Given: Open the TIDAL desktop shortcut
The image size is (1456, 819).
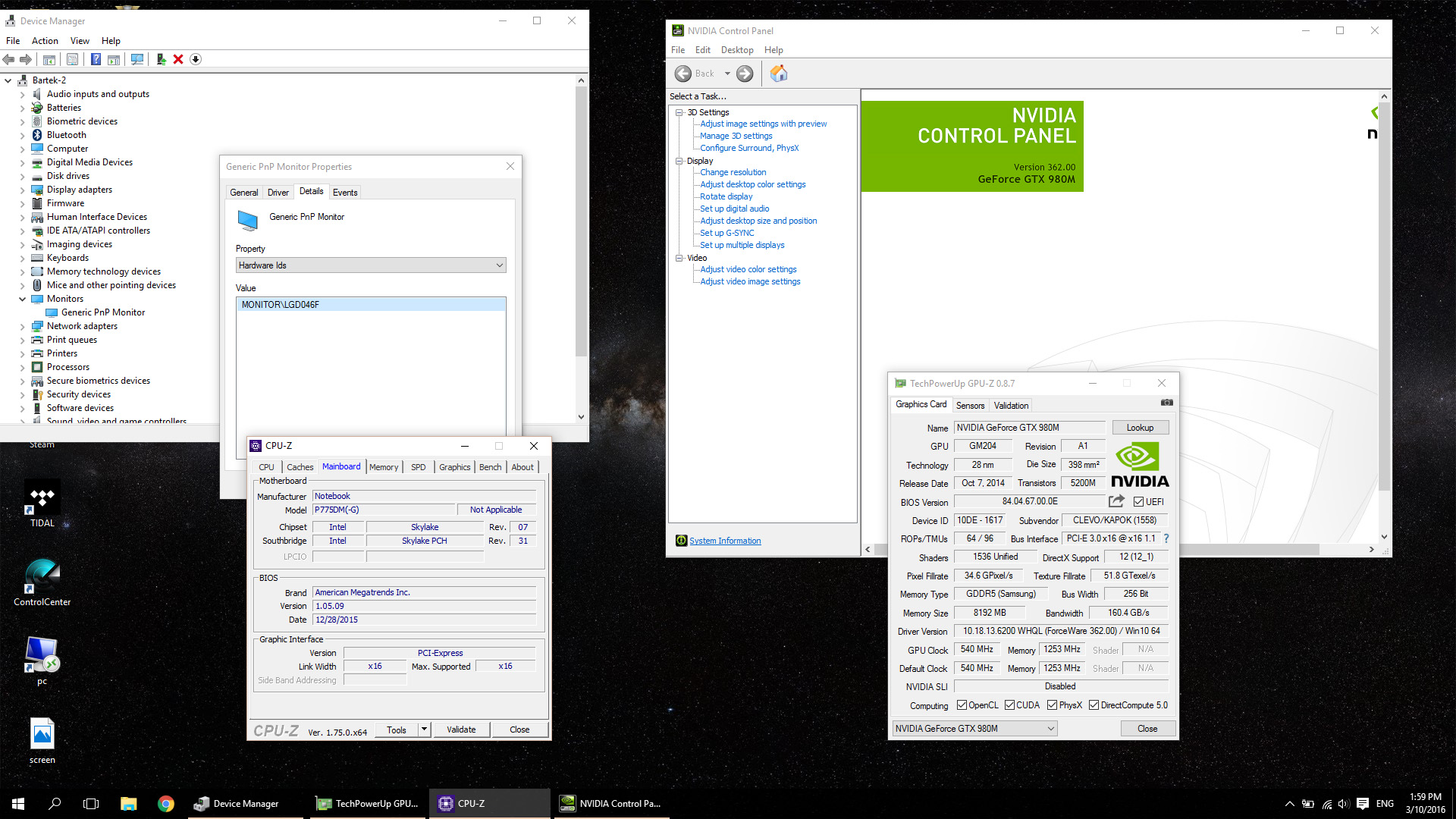Looking at the screenshot, I should (x=42, y=504).
